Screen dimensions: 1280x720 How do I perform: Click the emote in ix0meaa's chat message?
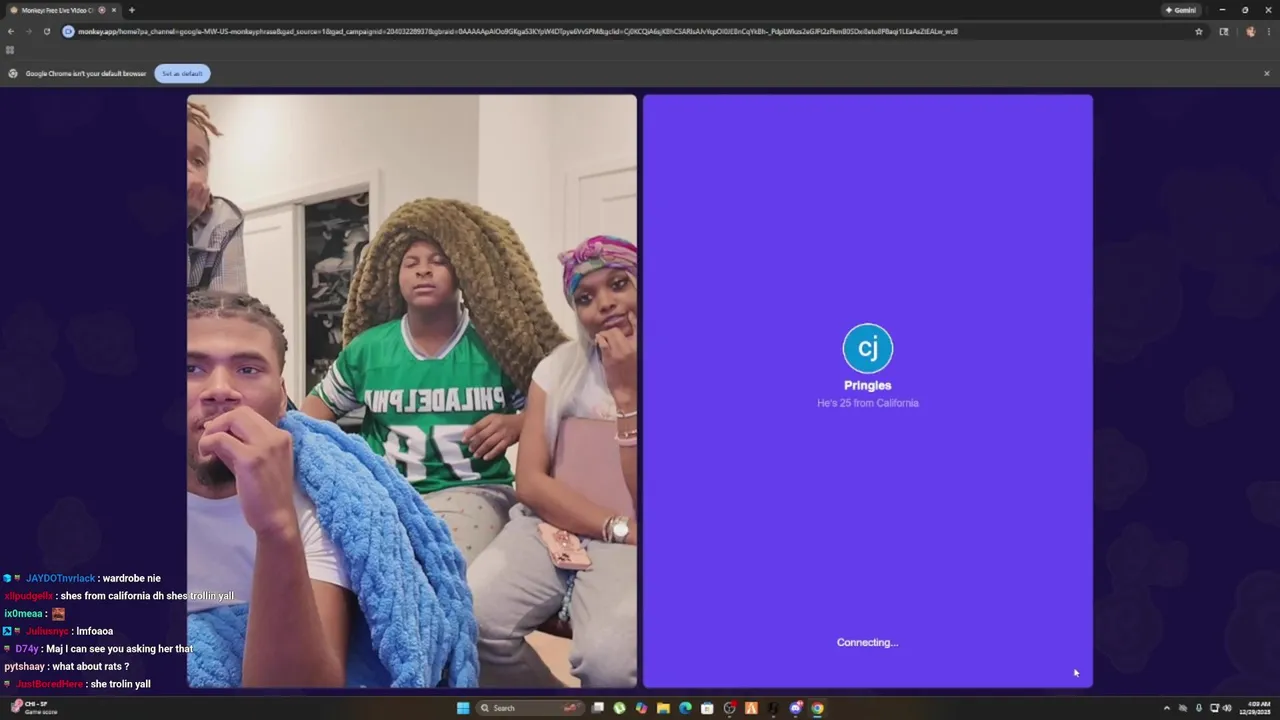tap(58, 614)
